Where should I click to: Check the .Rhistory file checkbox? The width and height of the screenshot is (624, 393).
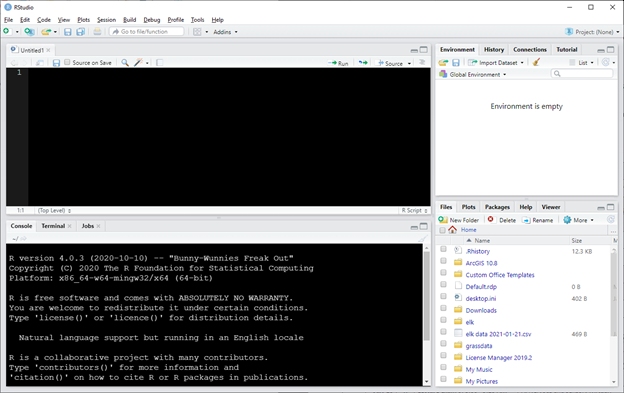(x=443, y=249)
